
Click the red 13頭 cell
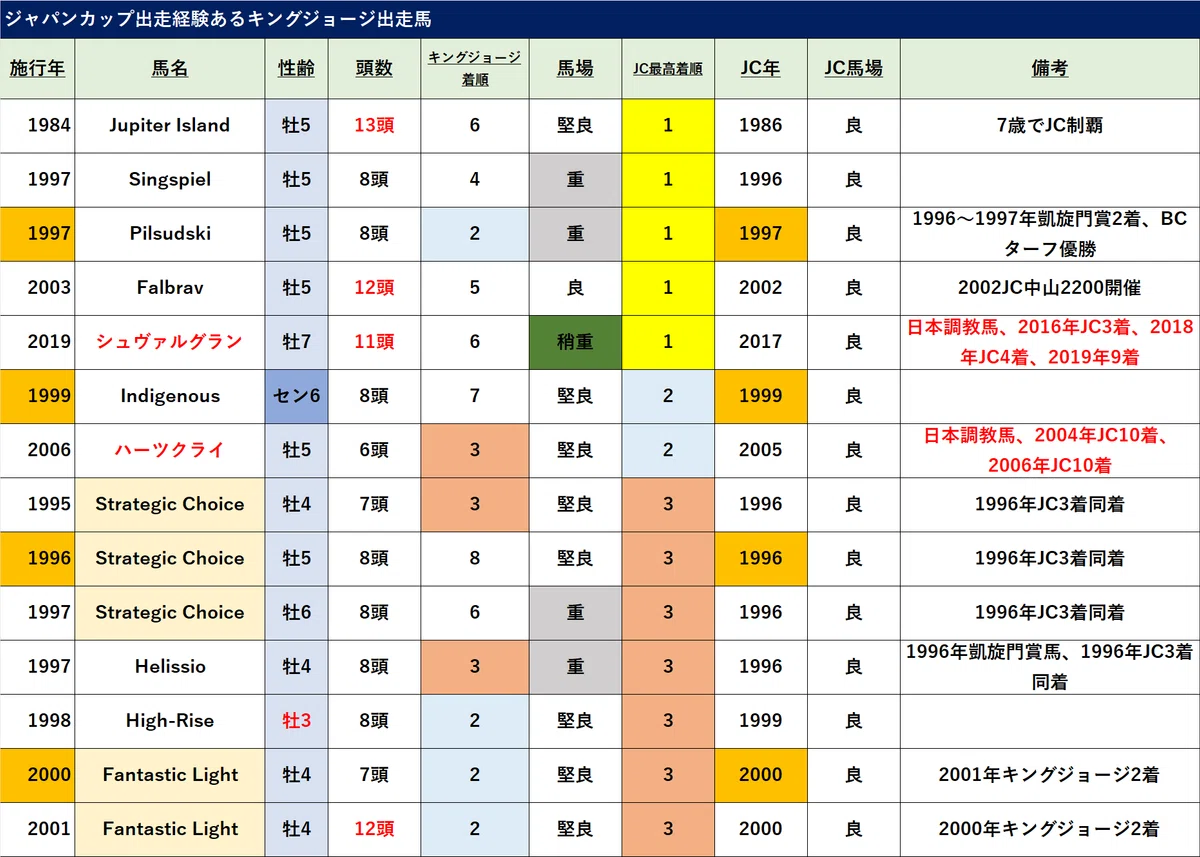tap(374, 125)
